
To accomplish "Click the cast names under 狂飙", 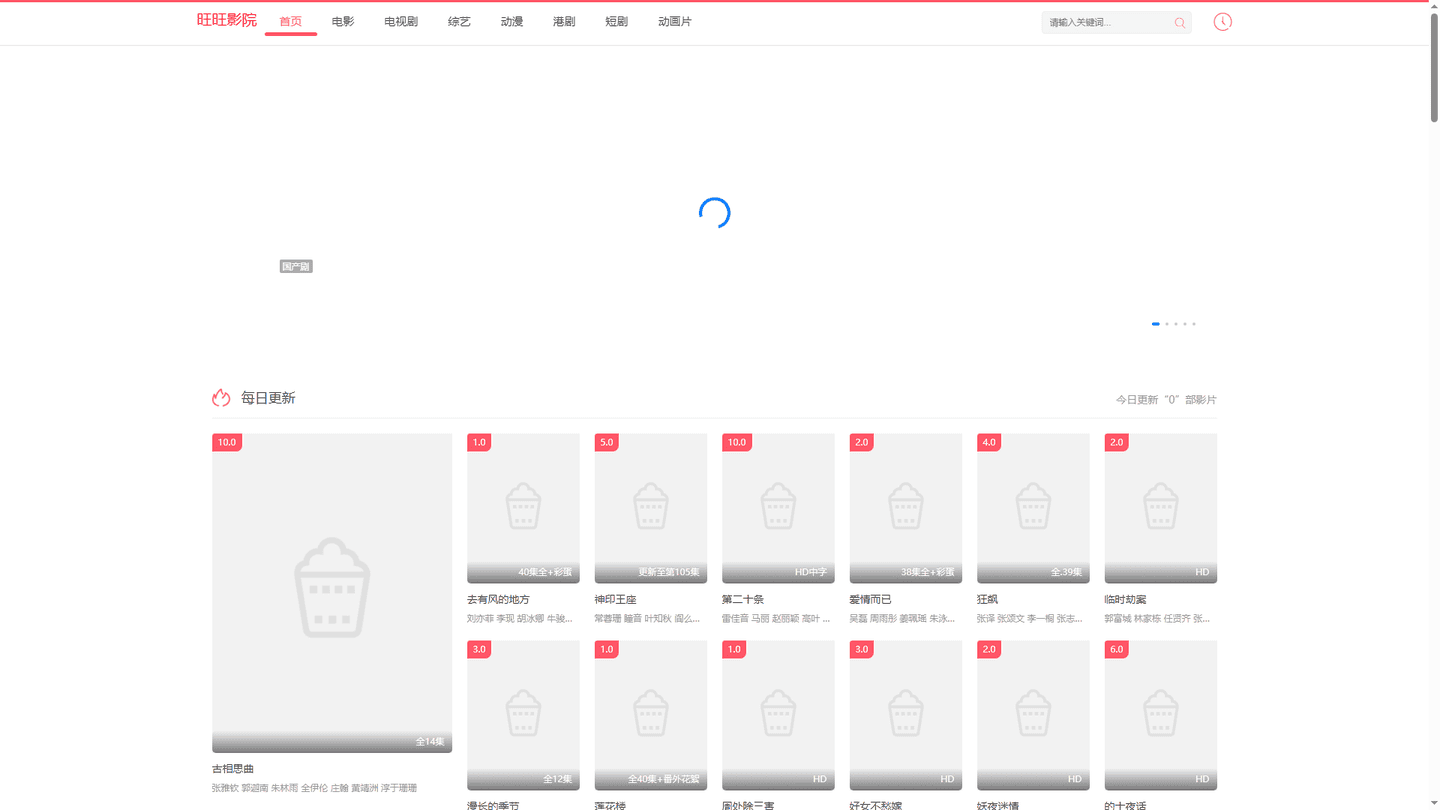I will pyautogui.click(x=1030, y=619).
